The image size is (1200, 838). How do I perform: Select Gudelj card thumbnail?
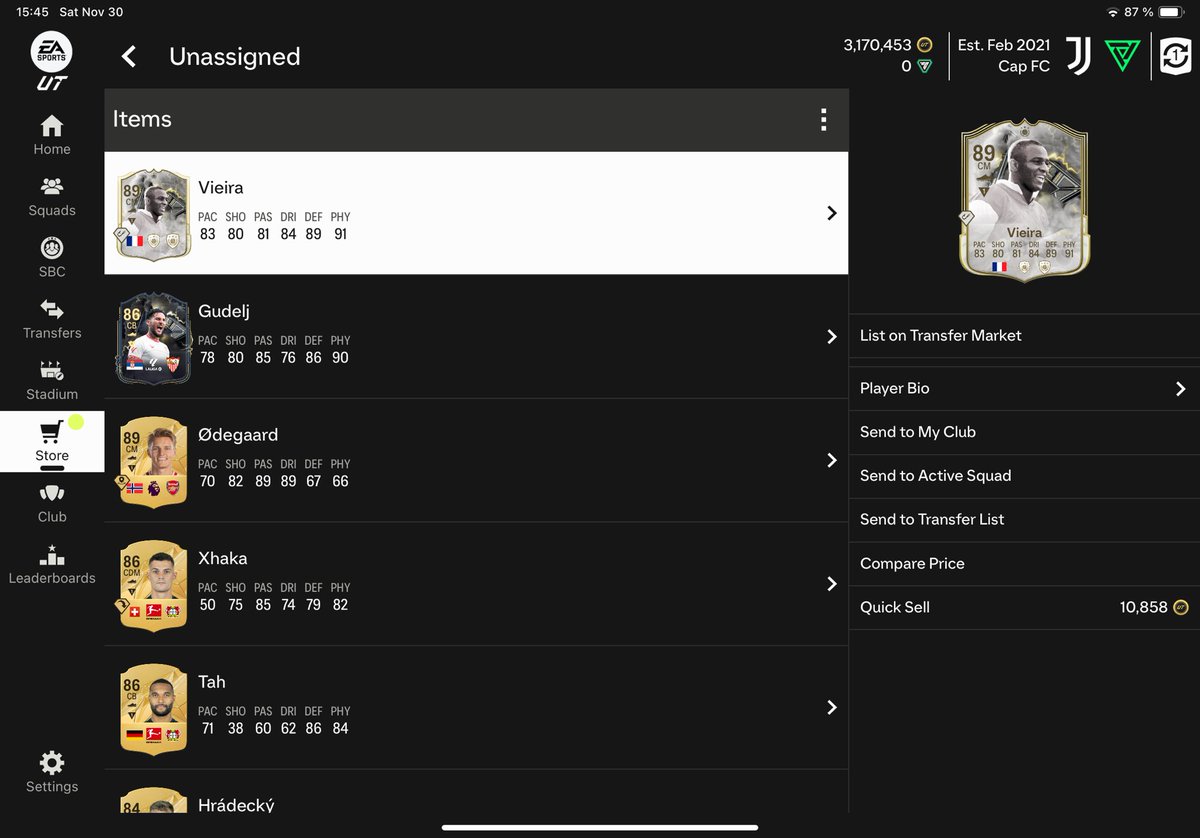[154, 338]
